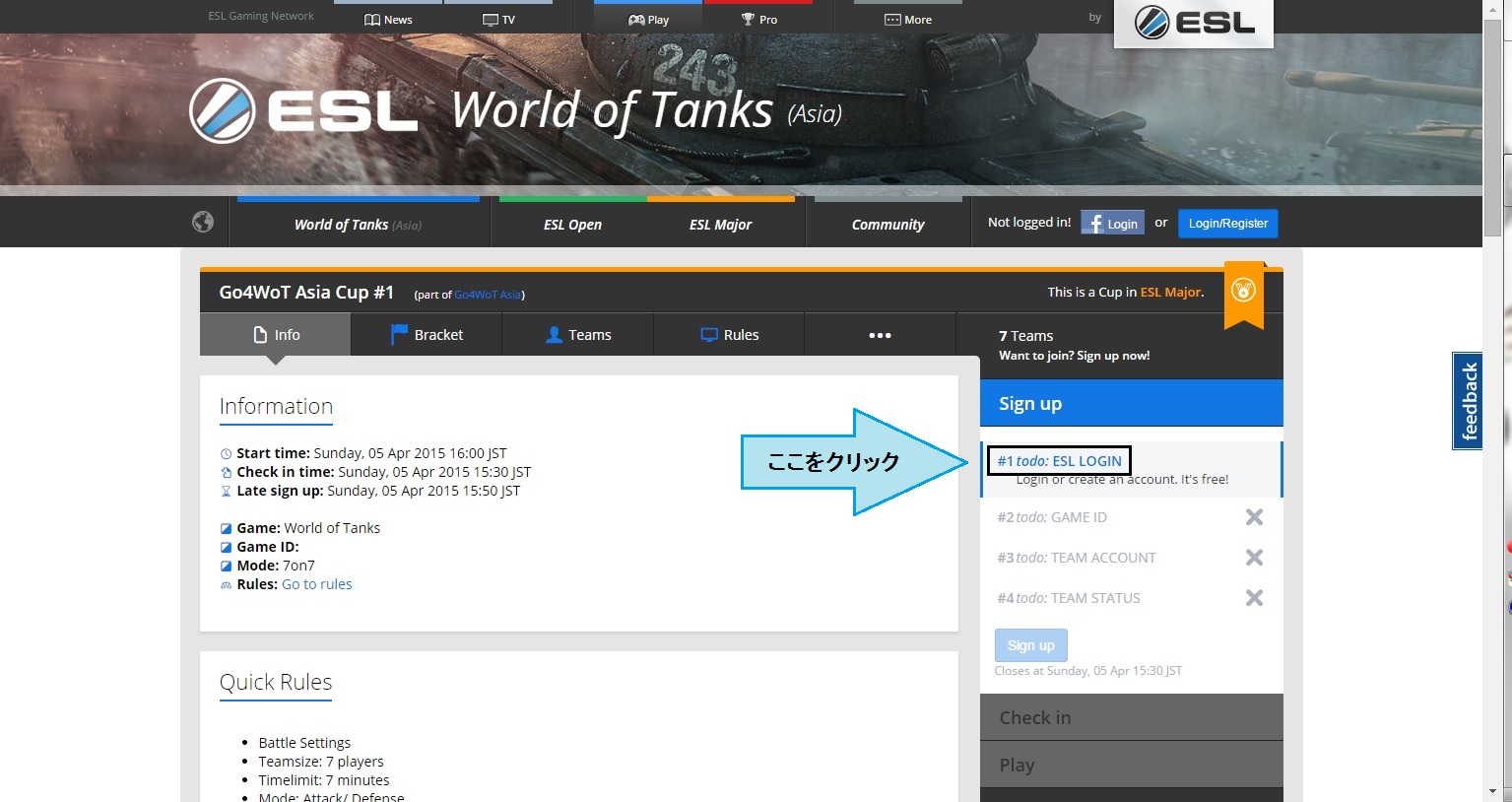Open the More menu in top bar
This screenshot has height=802, width=1512.
907,20
